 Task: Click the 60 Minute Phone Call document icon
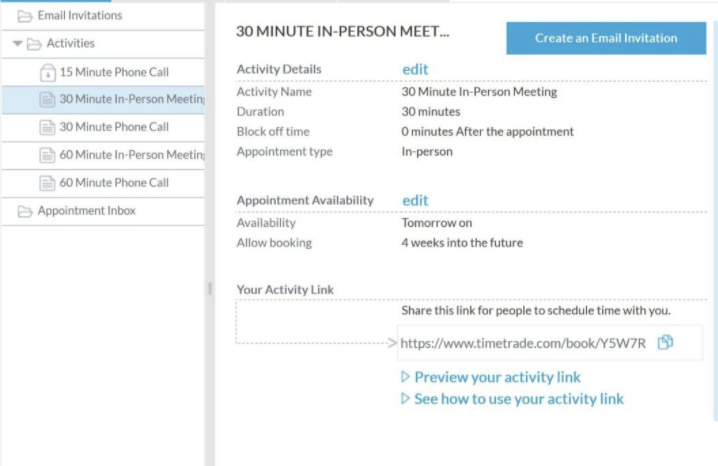[x=47, y=183]
